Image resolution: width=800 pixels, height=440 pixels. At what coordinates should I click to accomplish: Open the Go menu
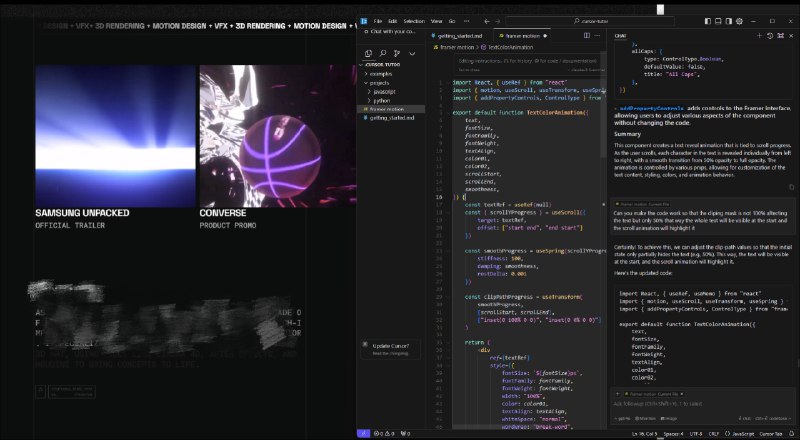tap(452, 21)
